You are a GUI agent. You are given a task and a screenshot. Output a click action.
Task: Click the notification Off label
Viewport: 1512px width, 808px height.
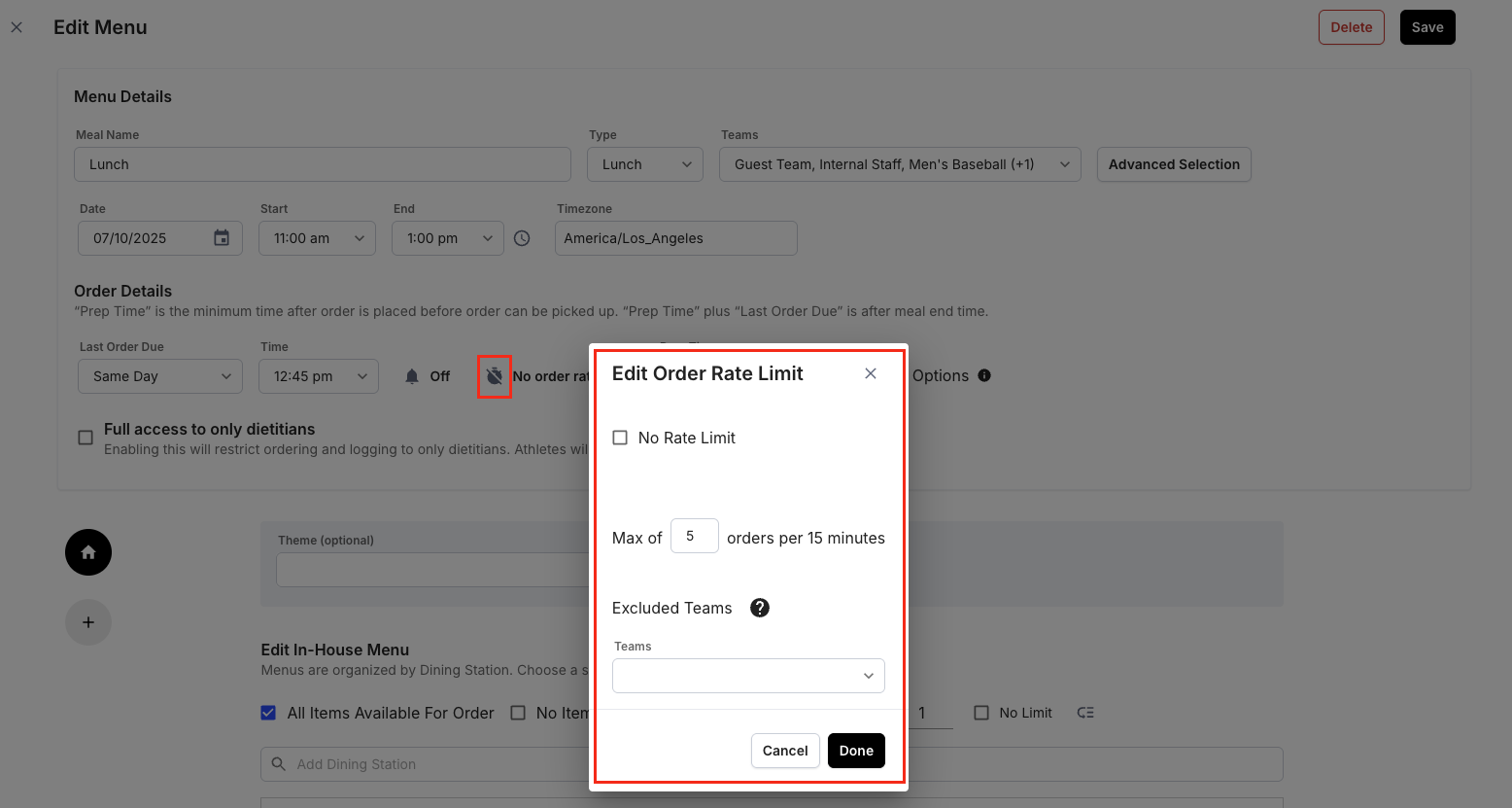pos(440,376)
